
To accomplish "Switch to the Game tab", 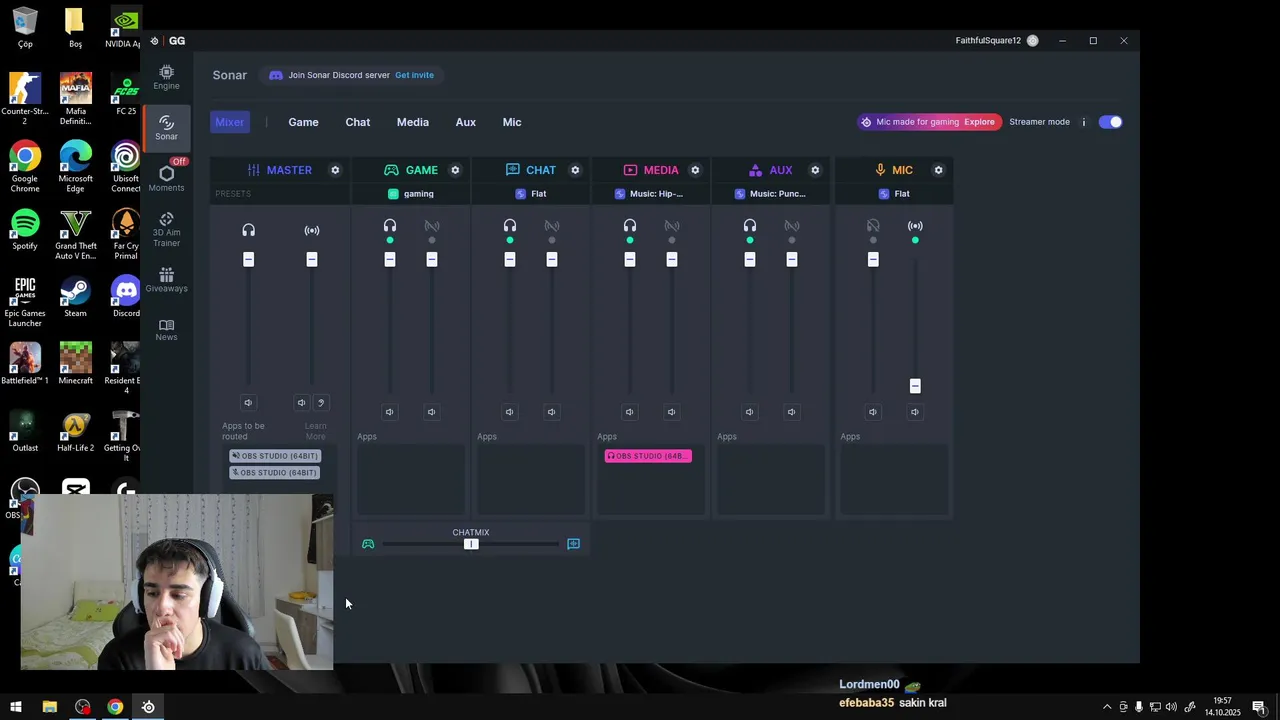I will click(303, 122).
